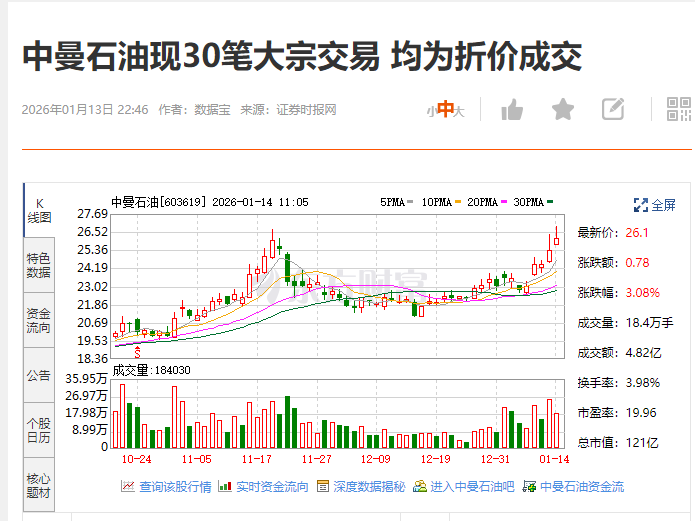
Task: Switch to the 特色数据 tab
Action: point(39,265)
